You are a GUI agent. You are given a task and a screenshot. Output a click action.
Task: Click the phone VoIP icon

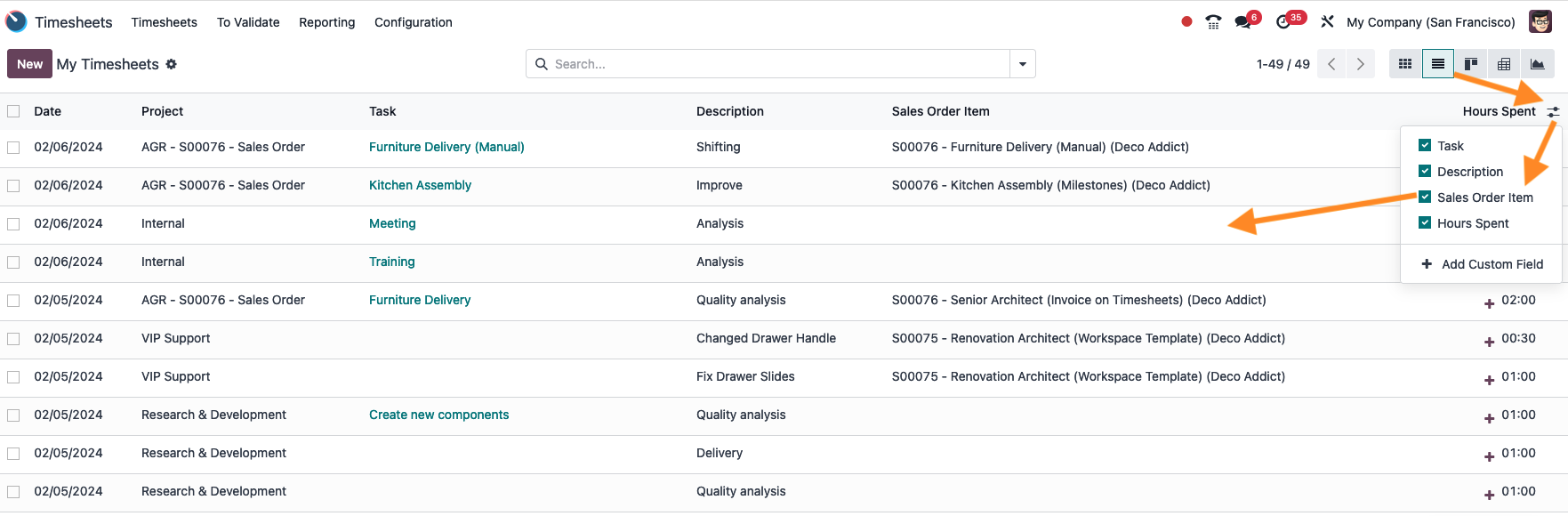tap(1213, 22)
